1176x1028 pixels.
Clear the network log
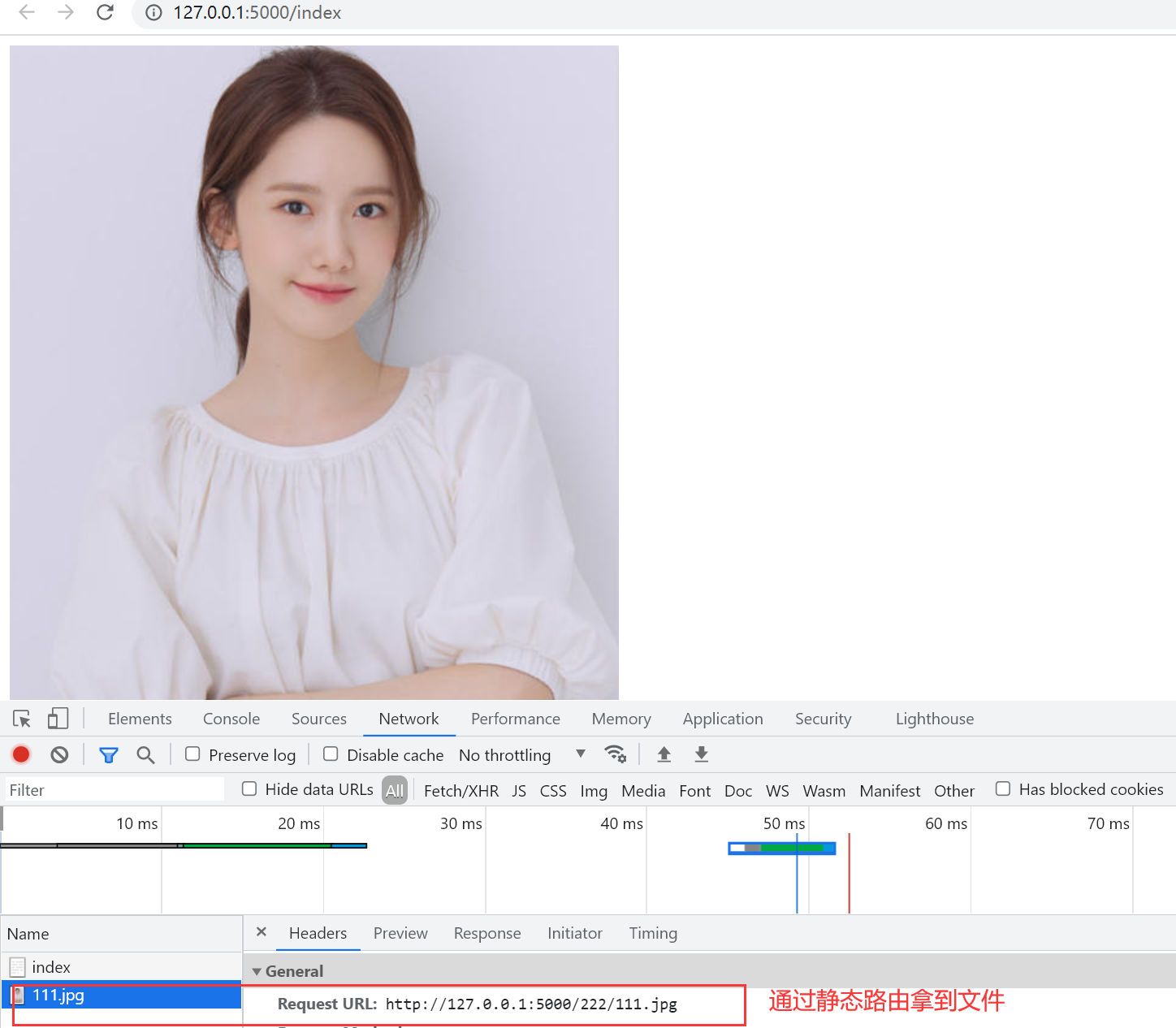point(59,754)
